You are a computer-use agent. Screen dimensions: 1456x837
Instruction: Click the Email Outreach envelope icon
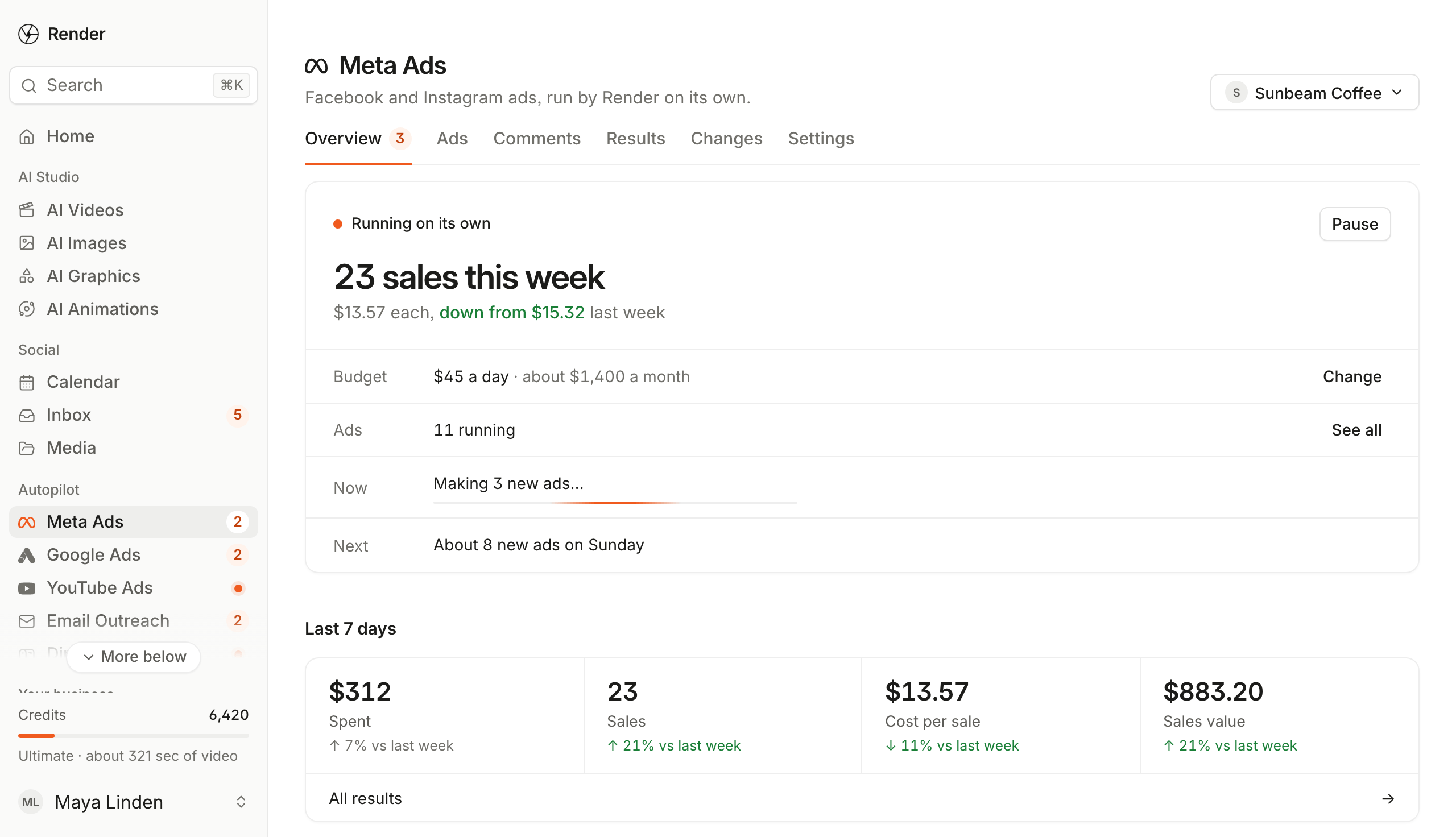tap(26, 621)
